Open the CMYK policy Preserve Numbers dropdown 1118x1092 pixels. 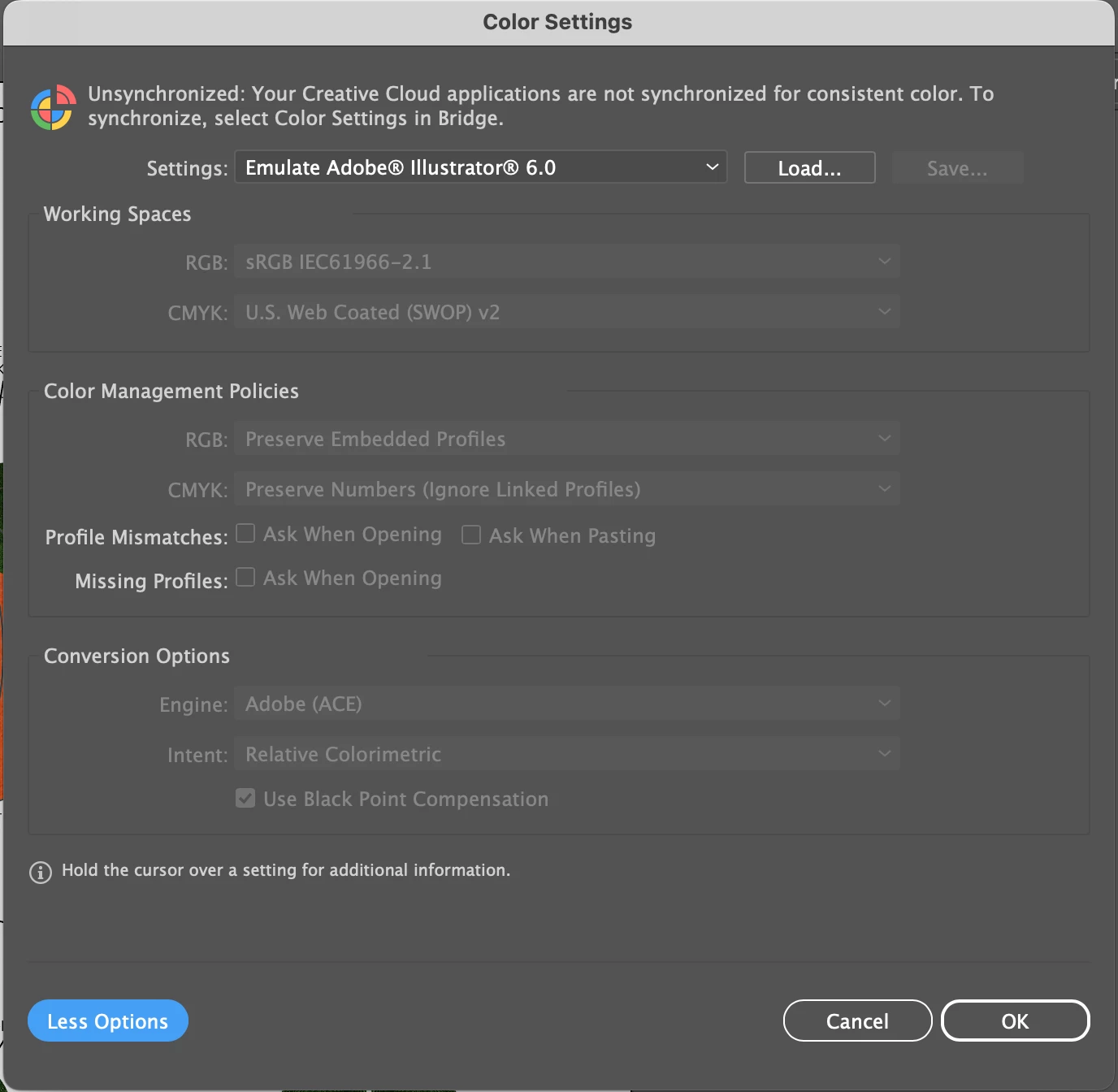click(567, 489)
